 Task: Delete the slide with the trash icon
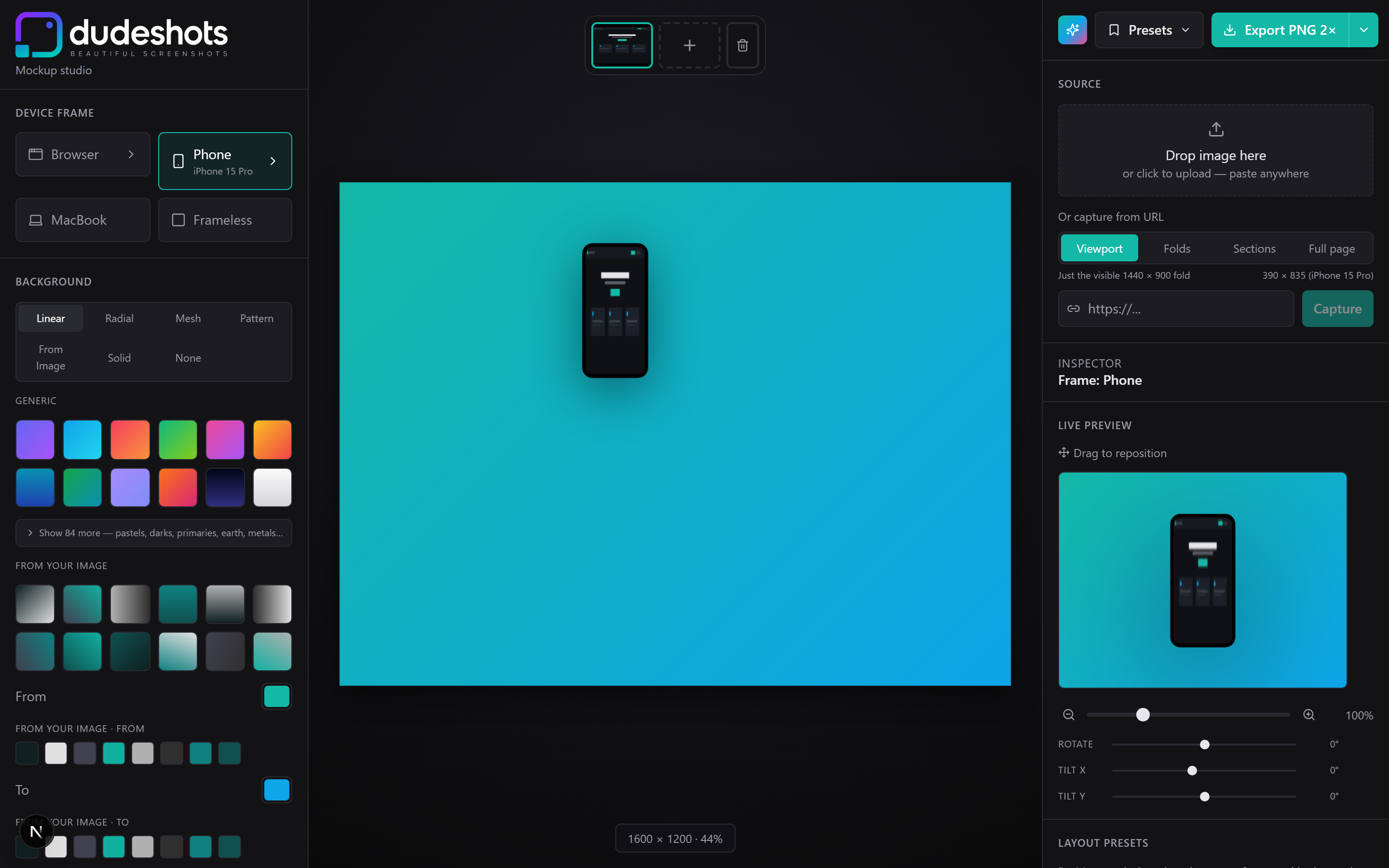742,45
